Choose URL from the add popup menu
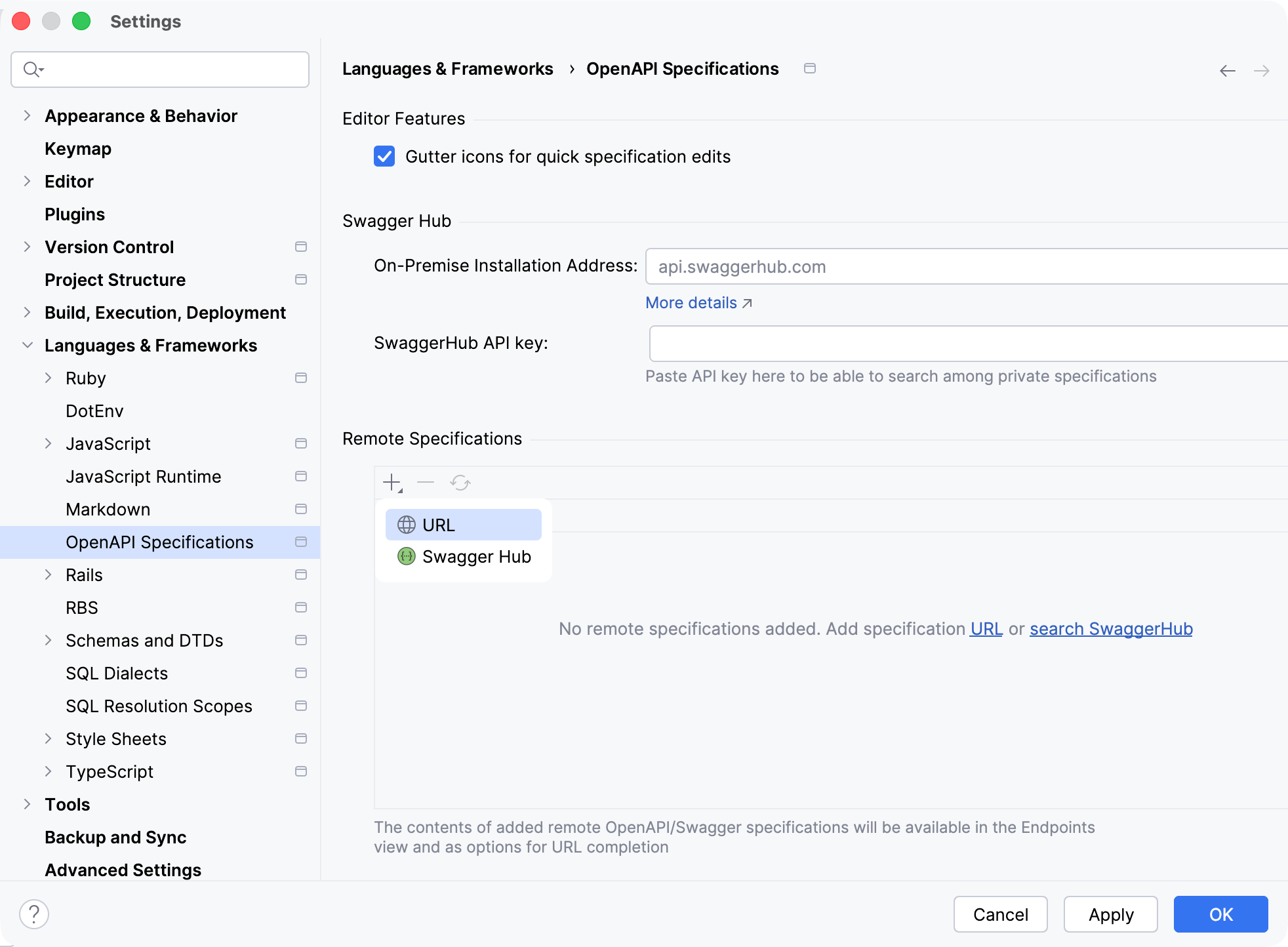Image resolution: width=1288 pixels, height=947 pixels. click(x=464, y=525)
